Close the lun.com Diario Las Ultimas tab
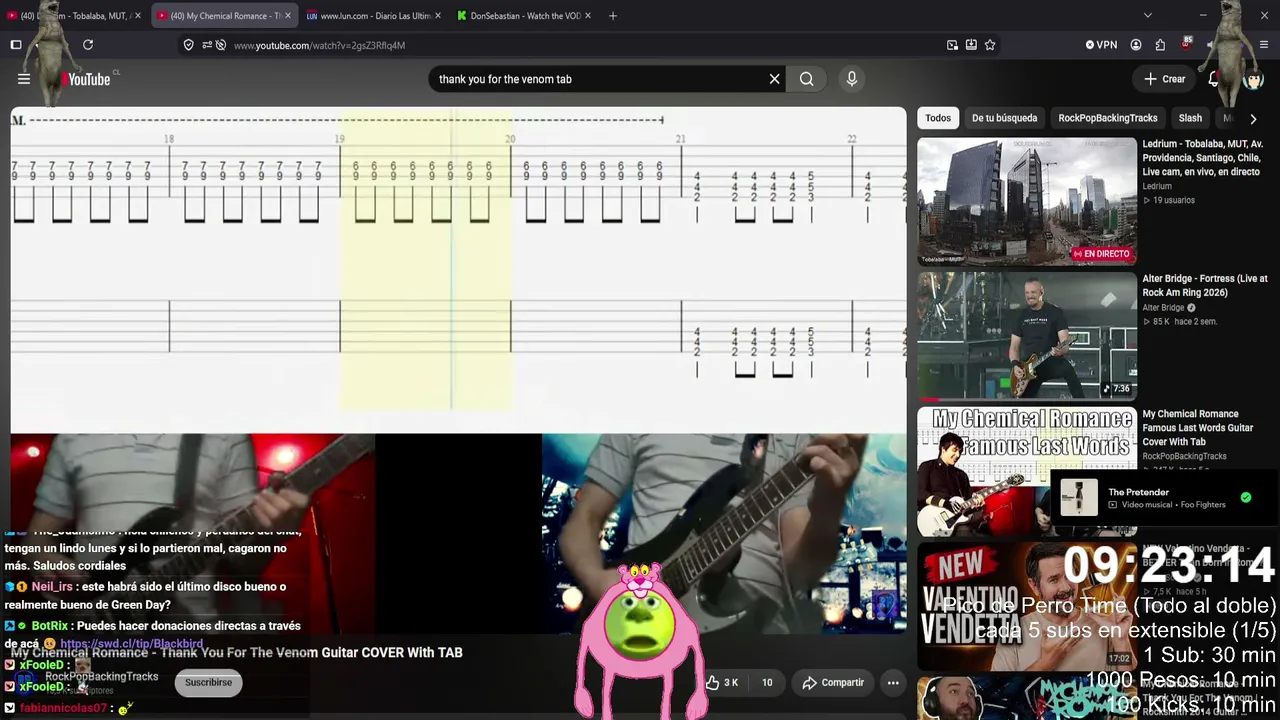 click(438, 16)
